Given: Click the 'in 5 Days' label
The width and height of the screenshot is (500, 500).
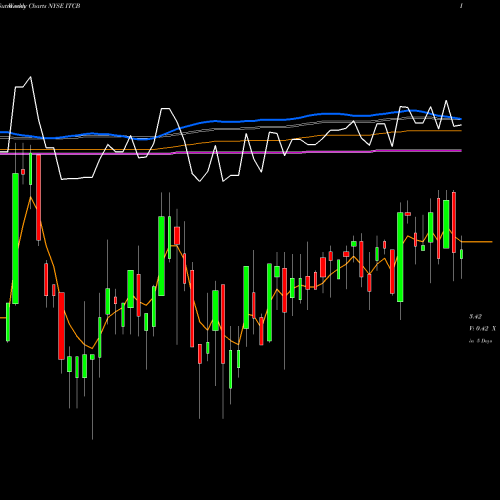Looking at the screenshot, I should coord(480,341).
